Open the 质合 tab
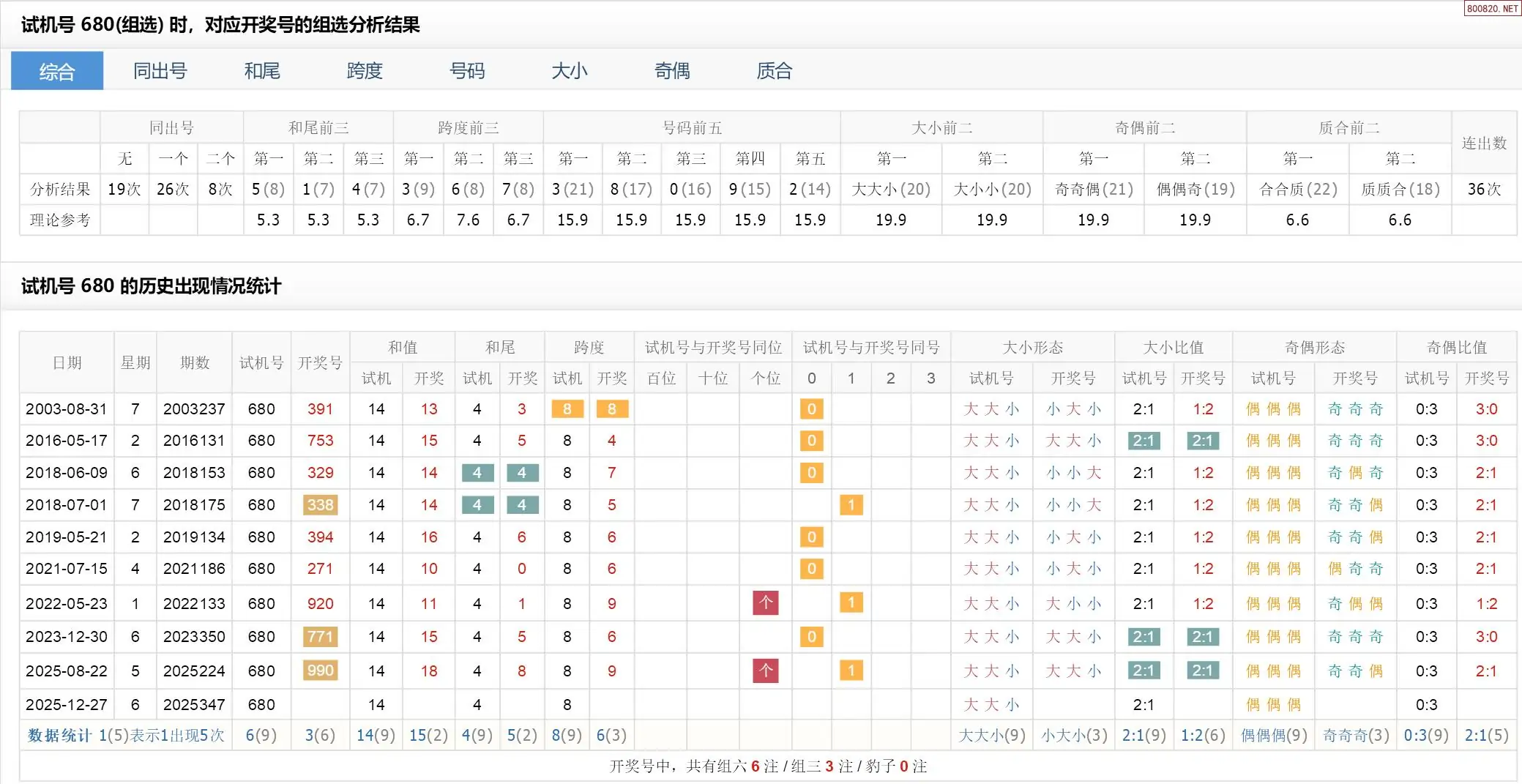Screen dimensions: 1522x784 pos(775,71)
